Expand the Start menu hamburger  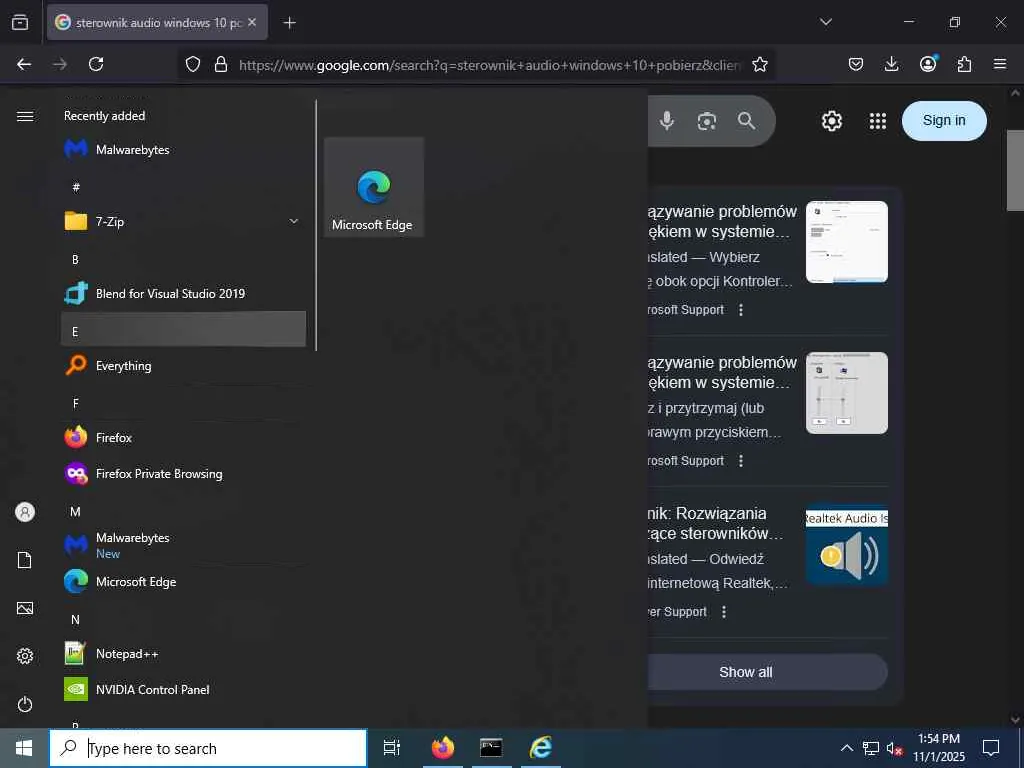25,116
